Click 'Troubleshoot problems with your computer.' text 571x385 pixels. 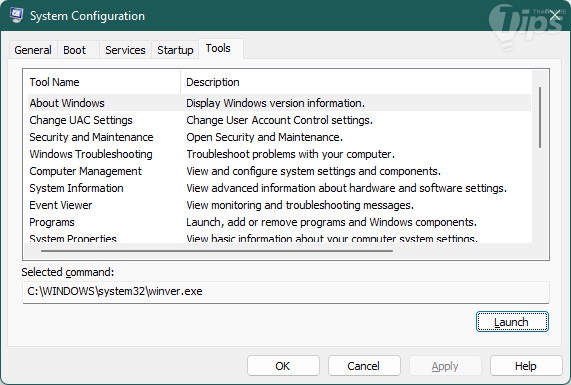[x=290, y=154]
